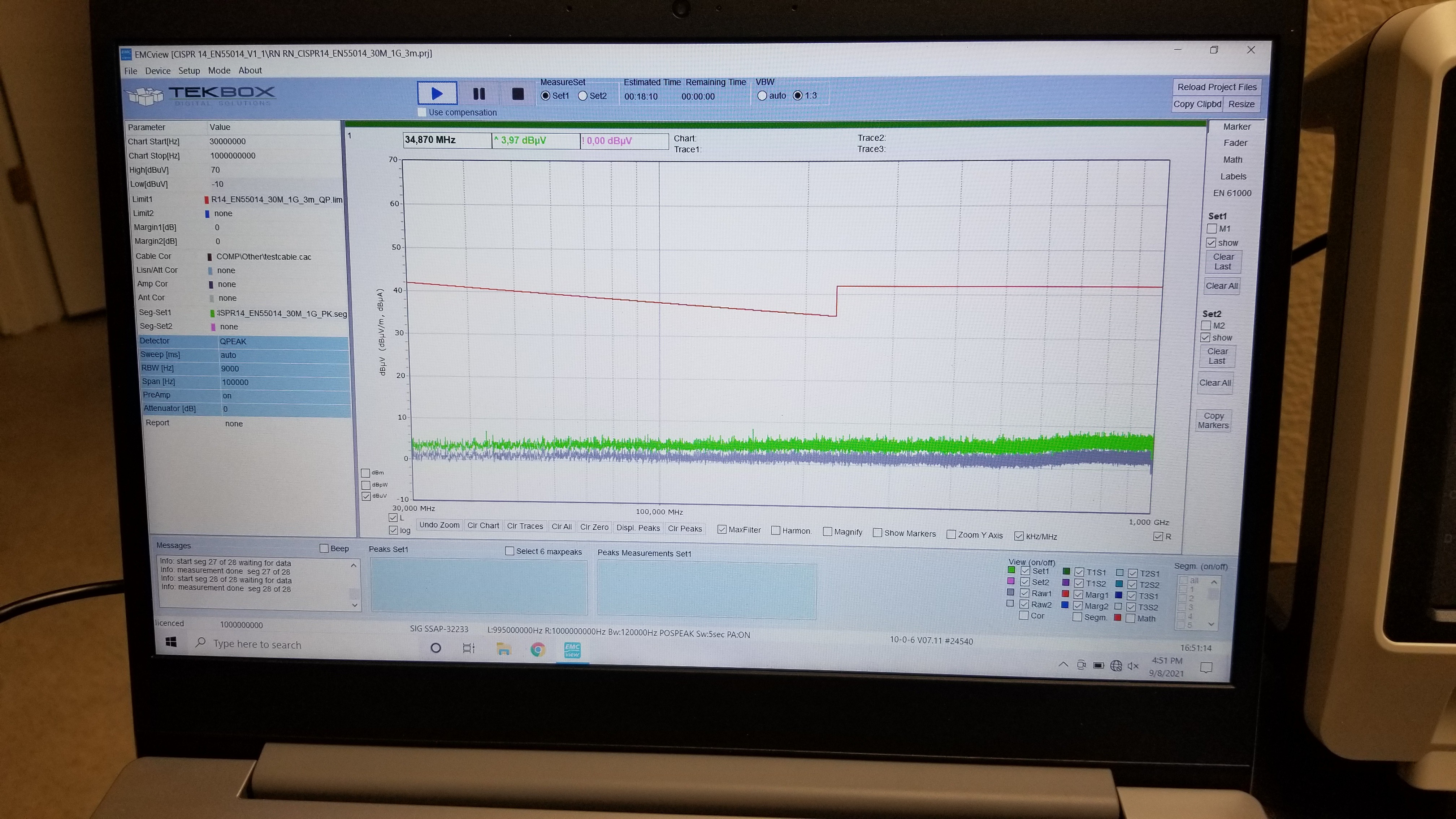
Task: Click the Clr Traces button
Action: [x=525, y=526]
